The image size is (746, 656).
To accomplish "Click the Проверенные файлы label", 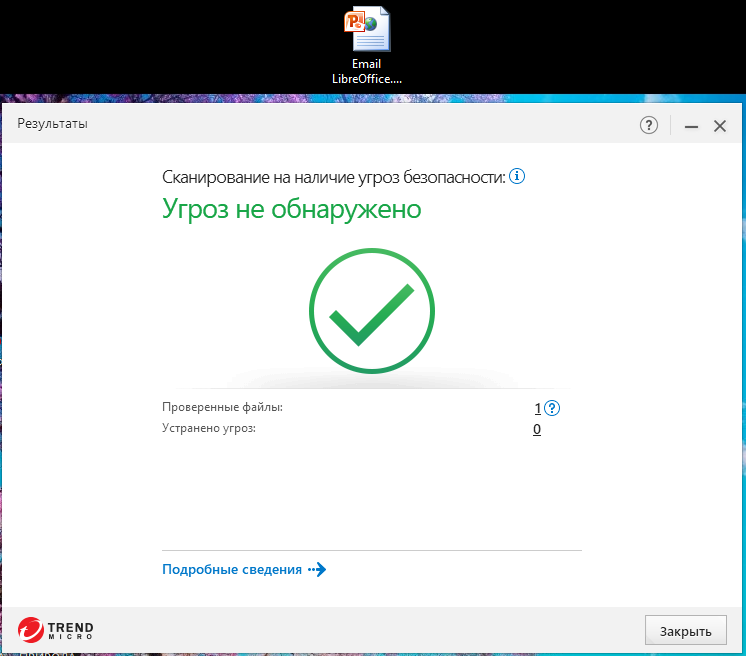I will coord(222,407).
